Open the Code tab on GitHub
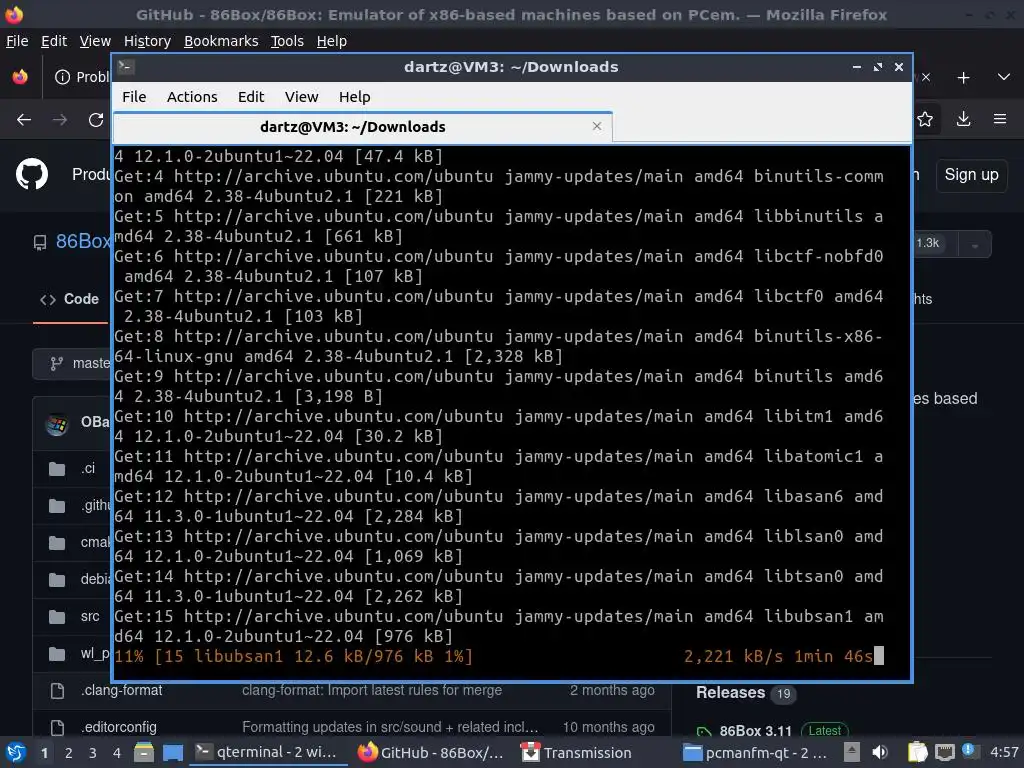 (x=70, y=299)
